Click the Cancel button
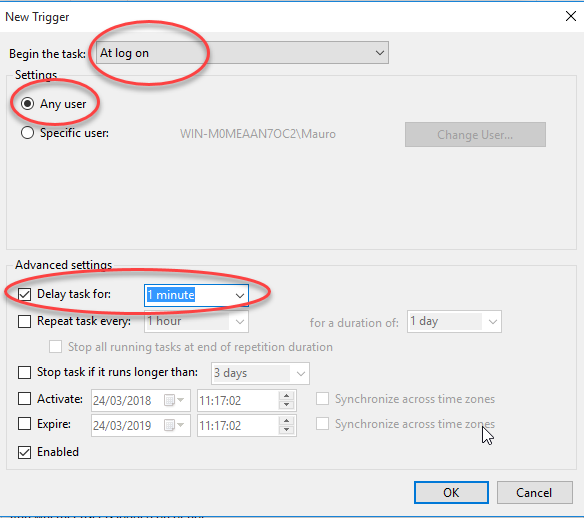The height and width of the screenshot is (518, 584). pos(534,493)
